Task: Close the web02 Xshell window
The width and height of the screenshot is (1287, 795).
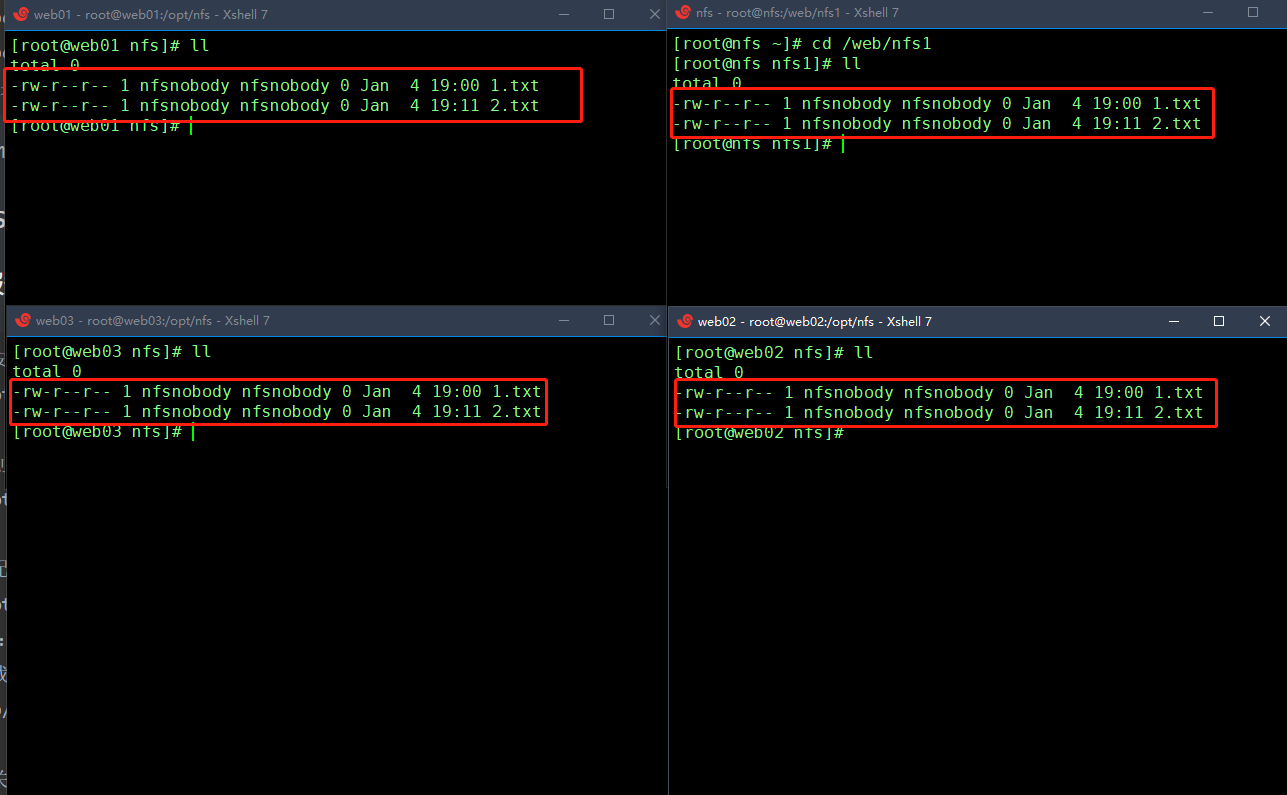Action: pos(1265,321)
